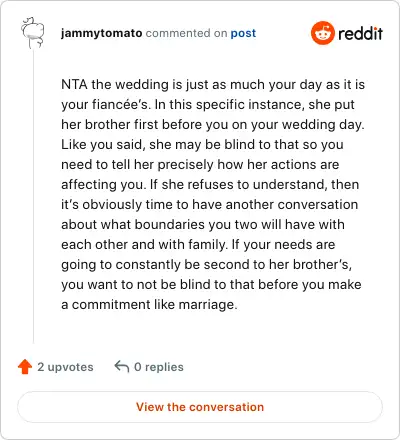Open the jammytomato username profile
The image size is (400, 440).
point(102,33)
